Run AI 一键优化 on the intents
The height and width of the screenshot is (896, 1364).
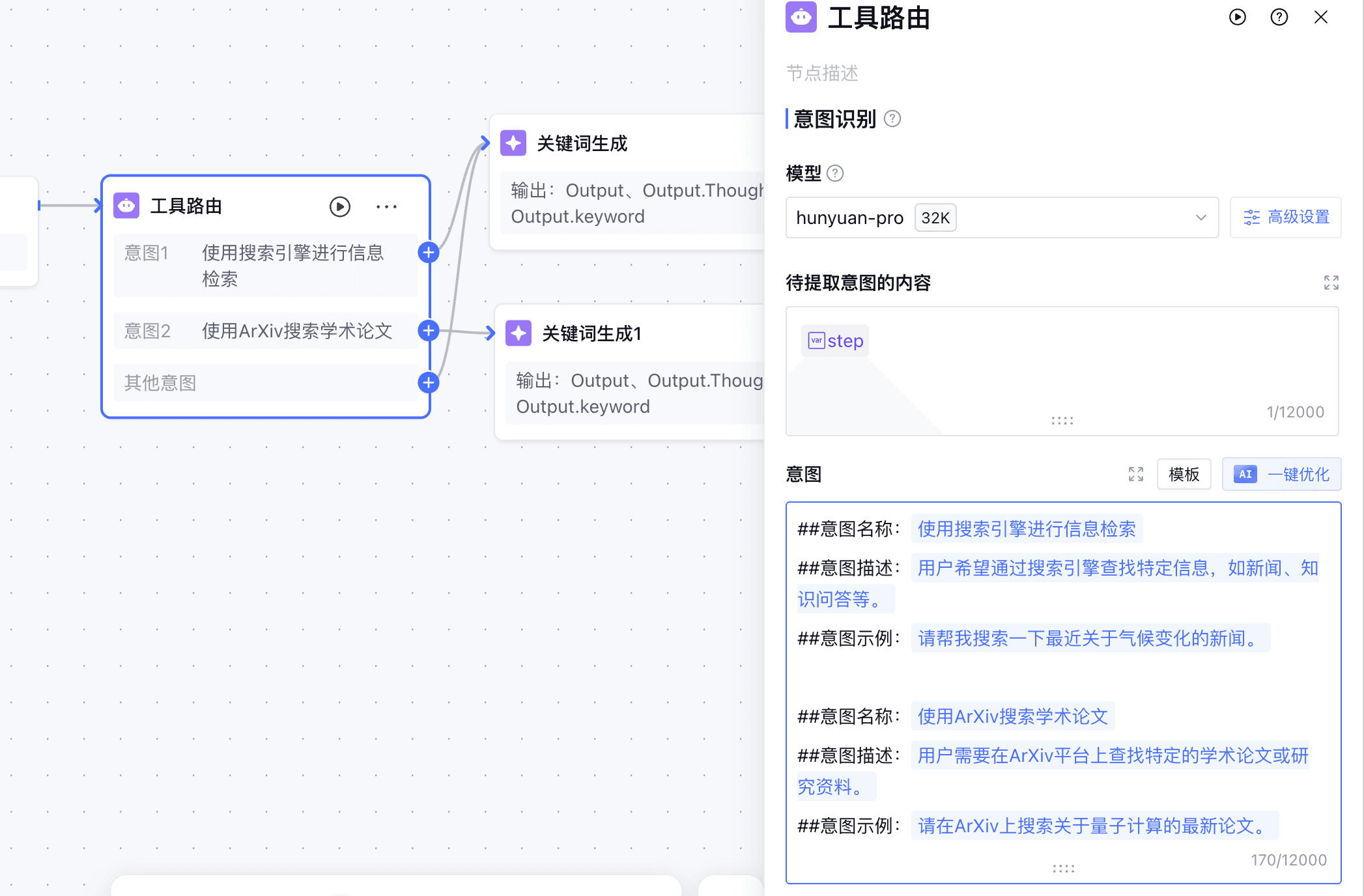pyautogui.click(x=1281, y=474)
